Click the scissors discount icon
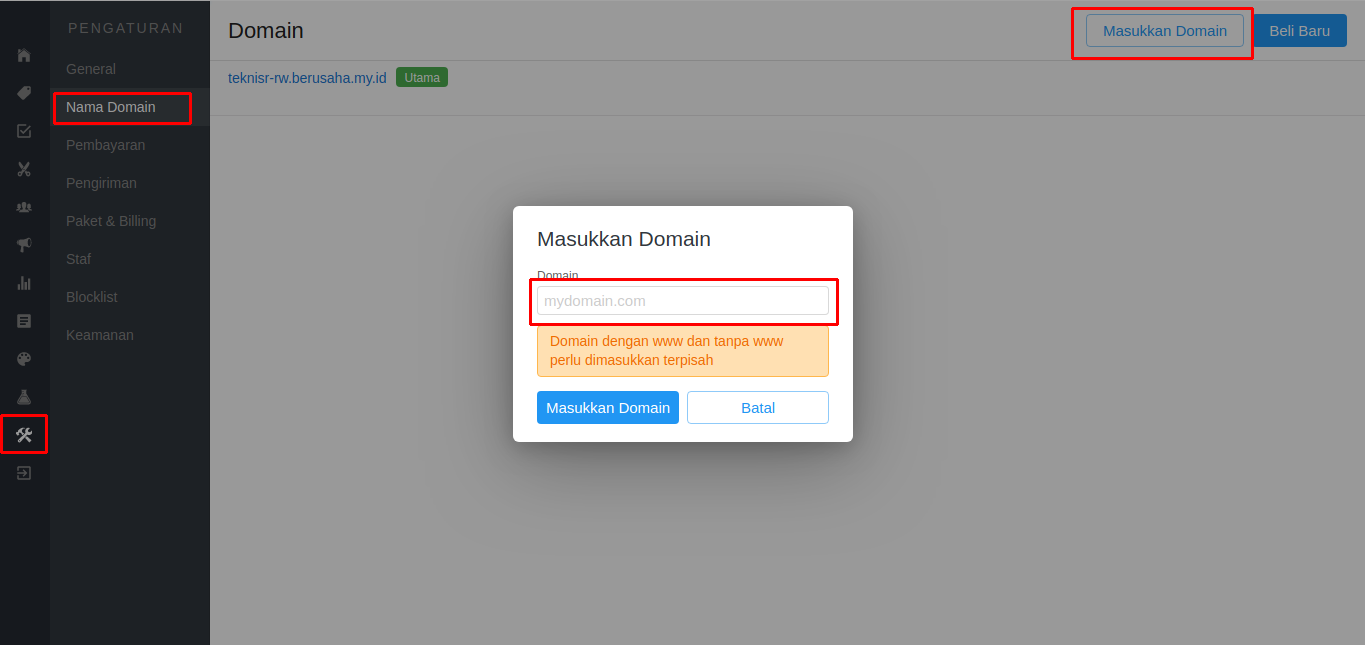Screen dimensions: 1365x645 click(24, 169)
